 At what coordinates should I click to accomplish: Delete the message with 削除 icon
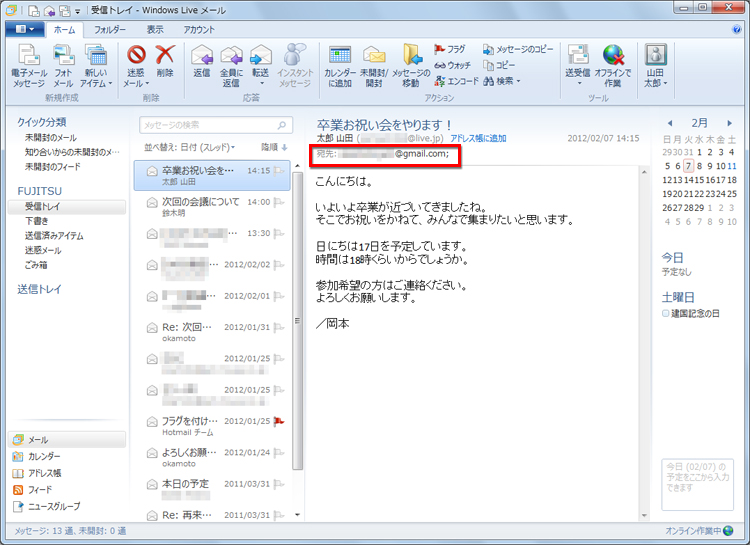[165, 61]
